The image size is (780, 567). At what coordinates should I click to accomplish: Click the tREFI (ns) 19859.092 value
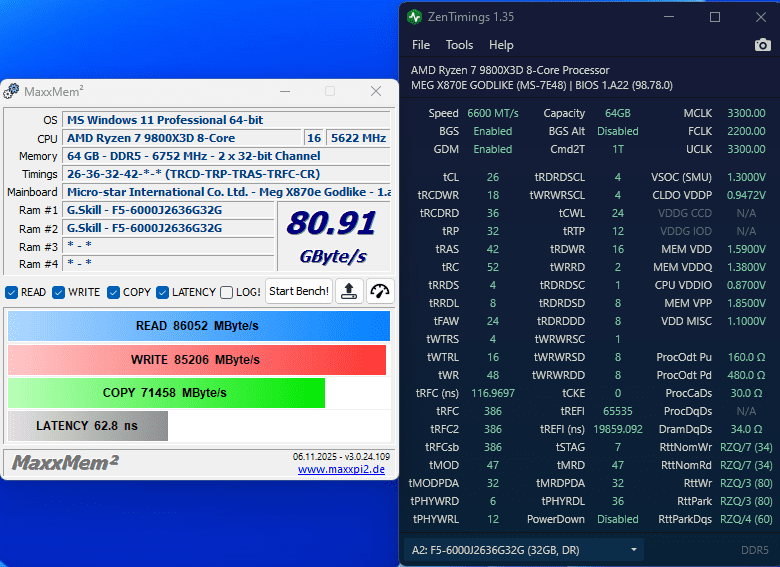point(617,429)
